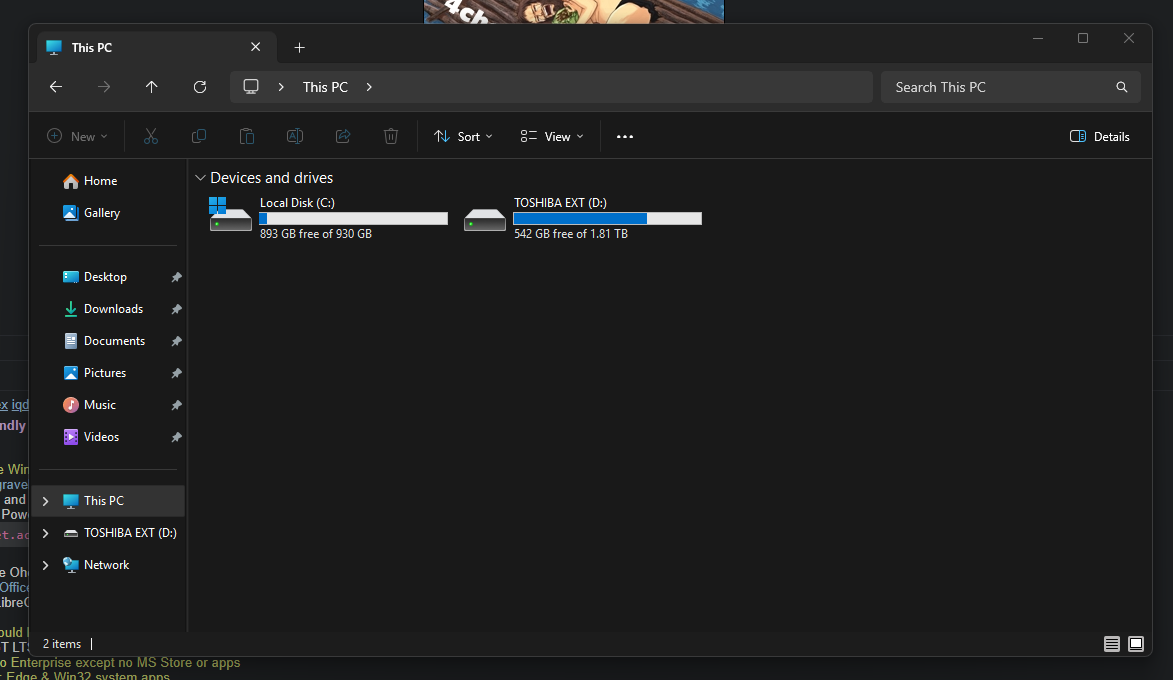Click This PC in the address bar
Screen dimensions: 1173x680
coord(325,87)
